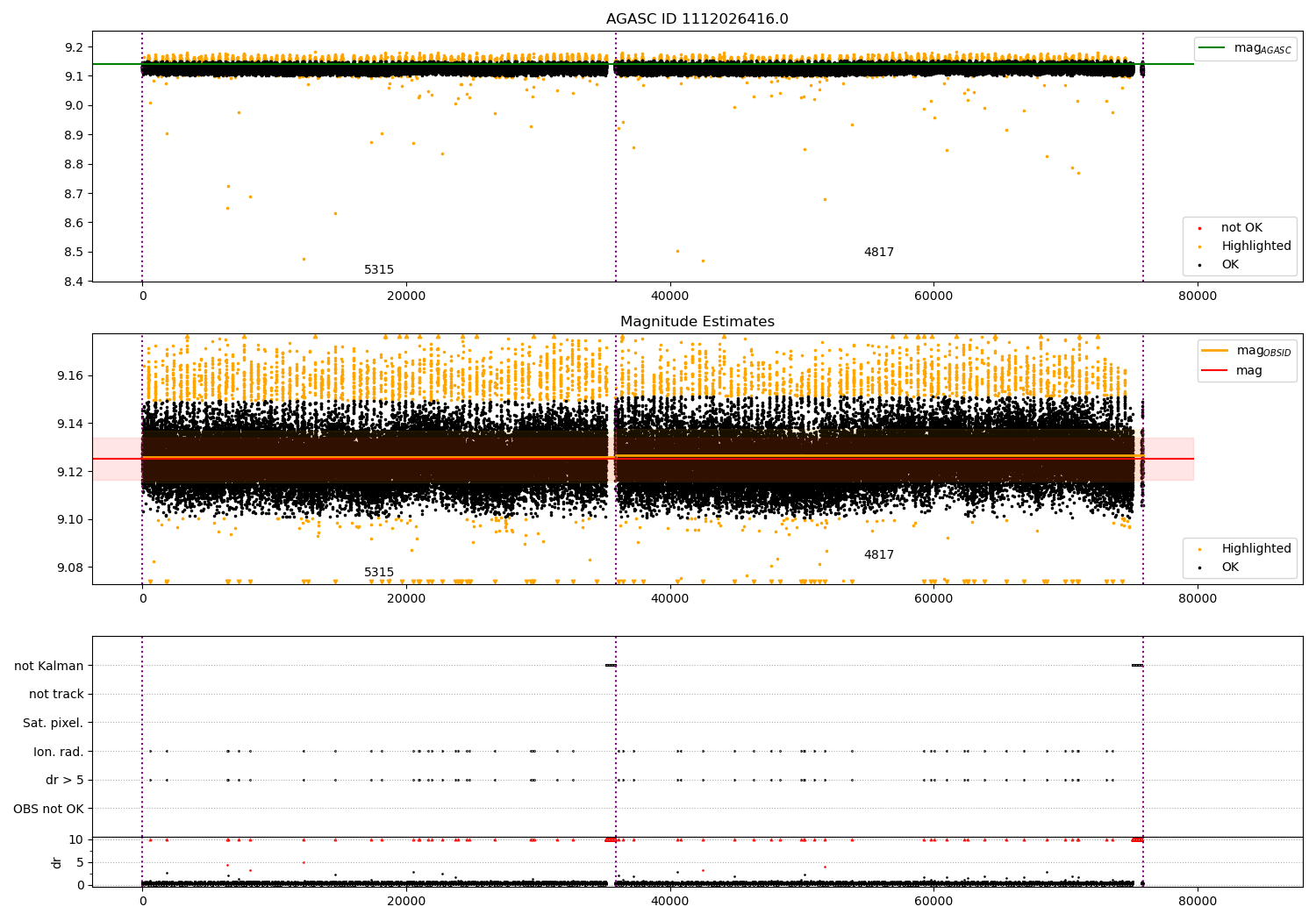The image size is (1316, 921).
Task: Click the 'Sat. pixel.' row label
Action: point(54,723)
